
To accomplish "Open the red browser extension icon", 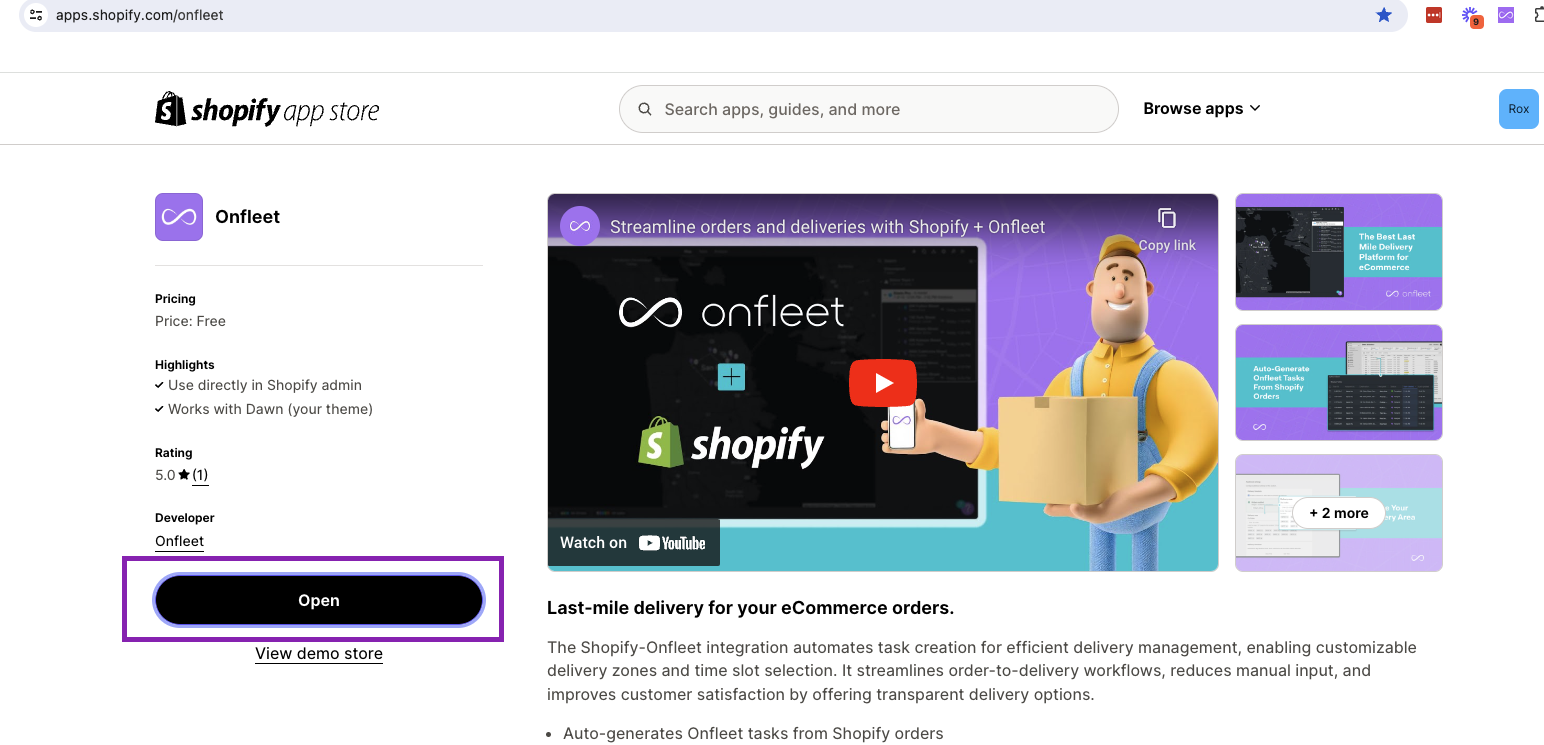I will point(1433,15).
